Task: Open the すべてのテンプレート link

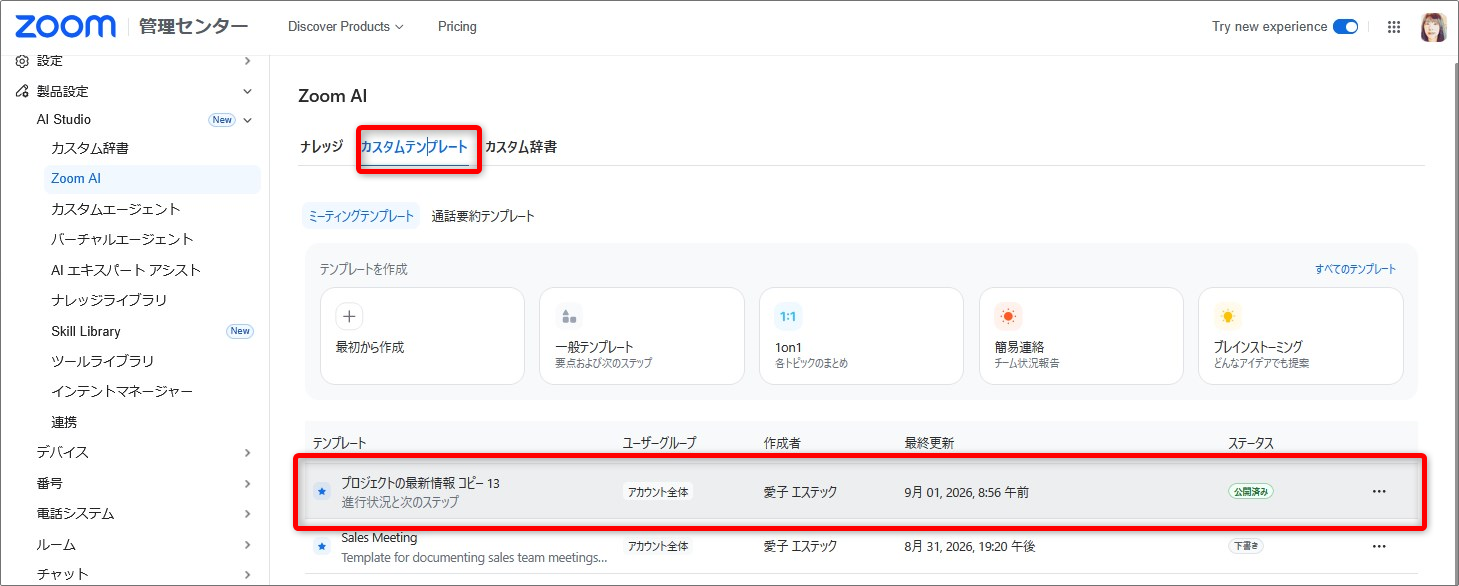Action: (x=1355, y=269)
